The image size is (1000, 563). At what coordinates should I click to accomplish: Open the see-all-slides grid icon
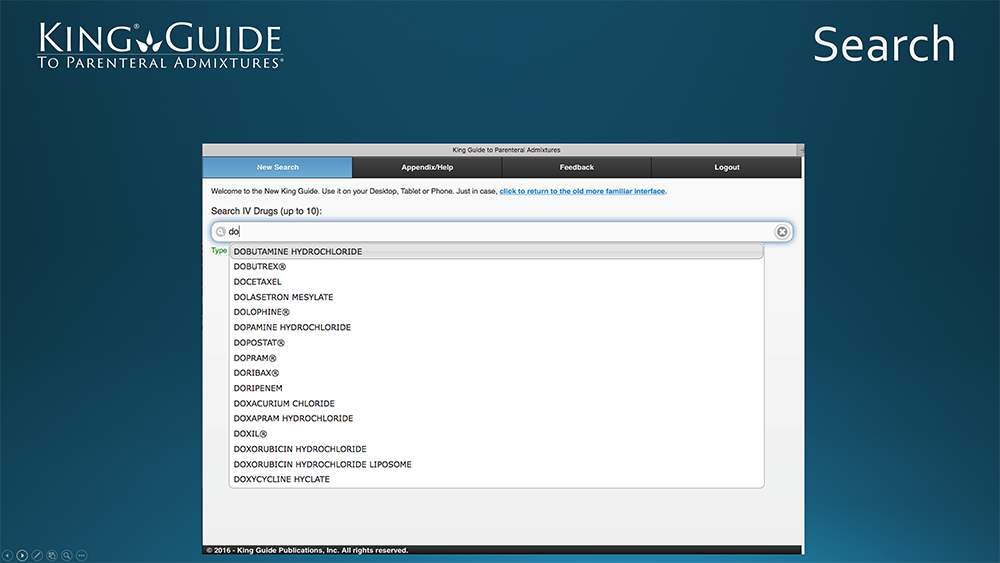tap(52, 555)
